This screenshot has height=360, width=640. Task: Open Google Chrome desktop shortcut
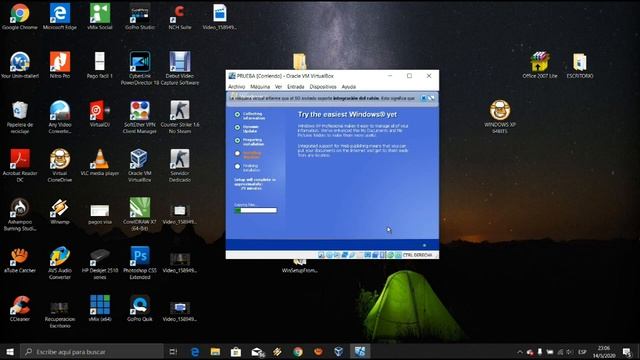[20, 16]
